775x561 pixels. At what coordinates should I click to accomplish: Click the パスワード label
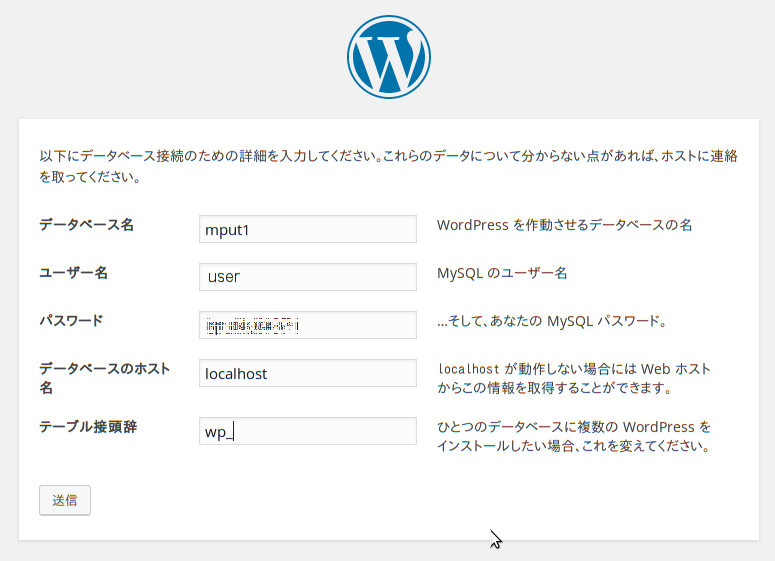71,321
